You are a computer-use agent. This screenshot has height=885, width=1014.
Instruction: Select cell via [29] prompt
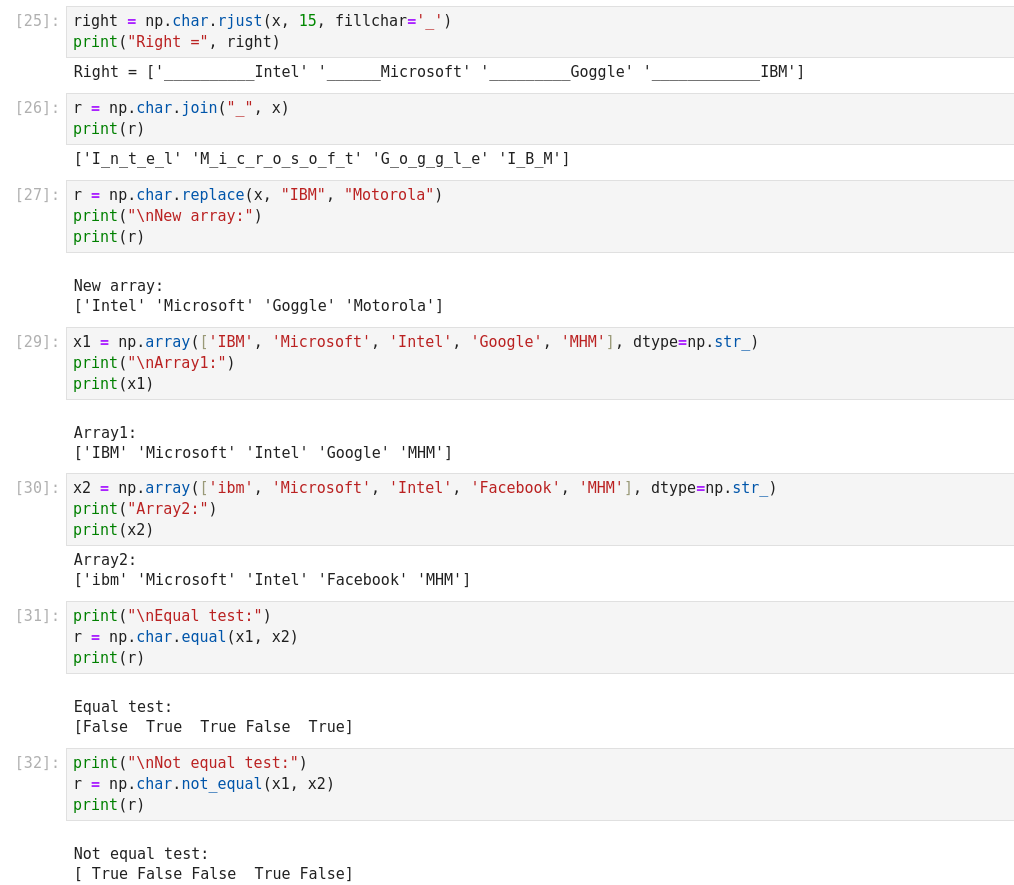[x=37, y=342]
